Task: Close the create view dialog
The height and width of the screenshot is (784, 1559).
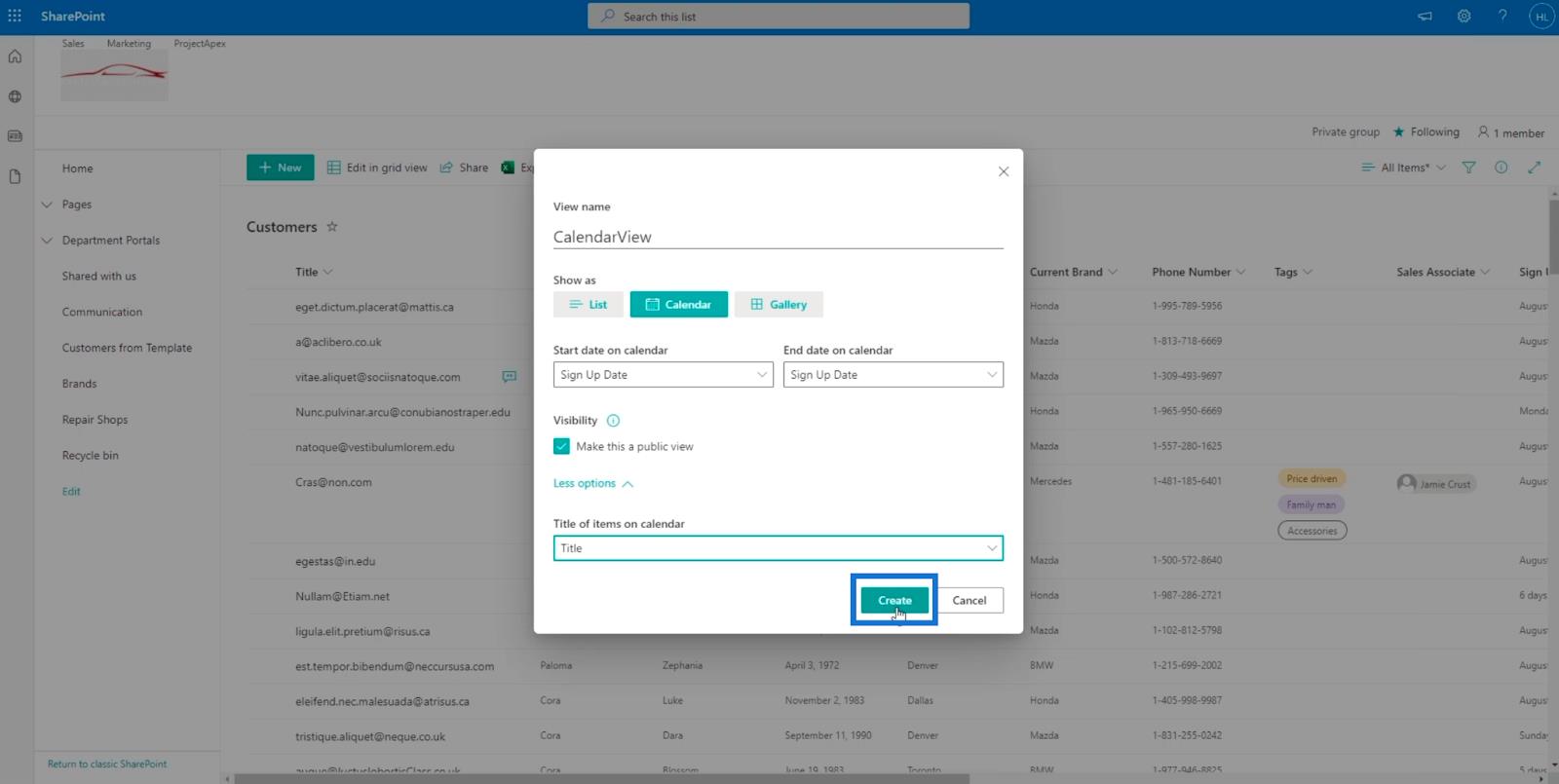Action: tap(1004, 171)
